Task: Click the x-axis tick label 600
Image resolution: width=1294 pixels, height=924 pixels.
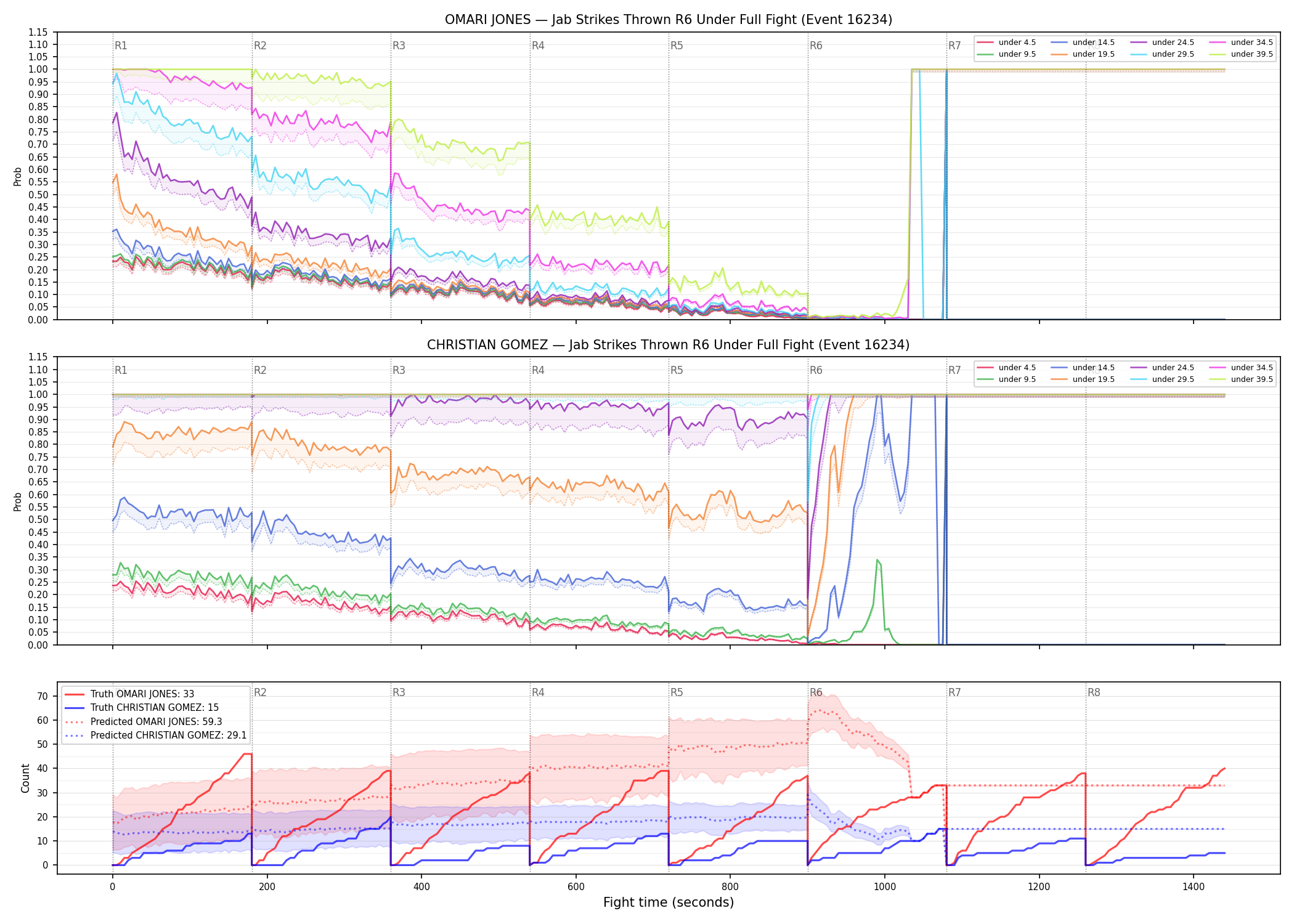Action: (x=576, y=887)
